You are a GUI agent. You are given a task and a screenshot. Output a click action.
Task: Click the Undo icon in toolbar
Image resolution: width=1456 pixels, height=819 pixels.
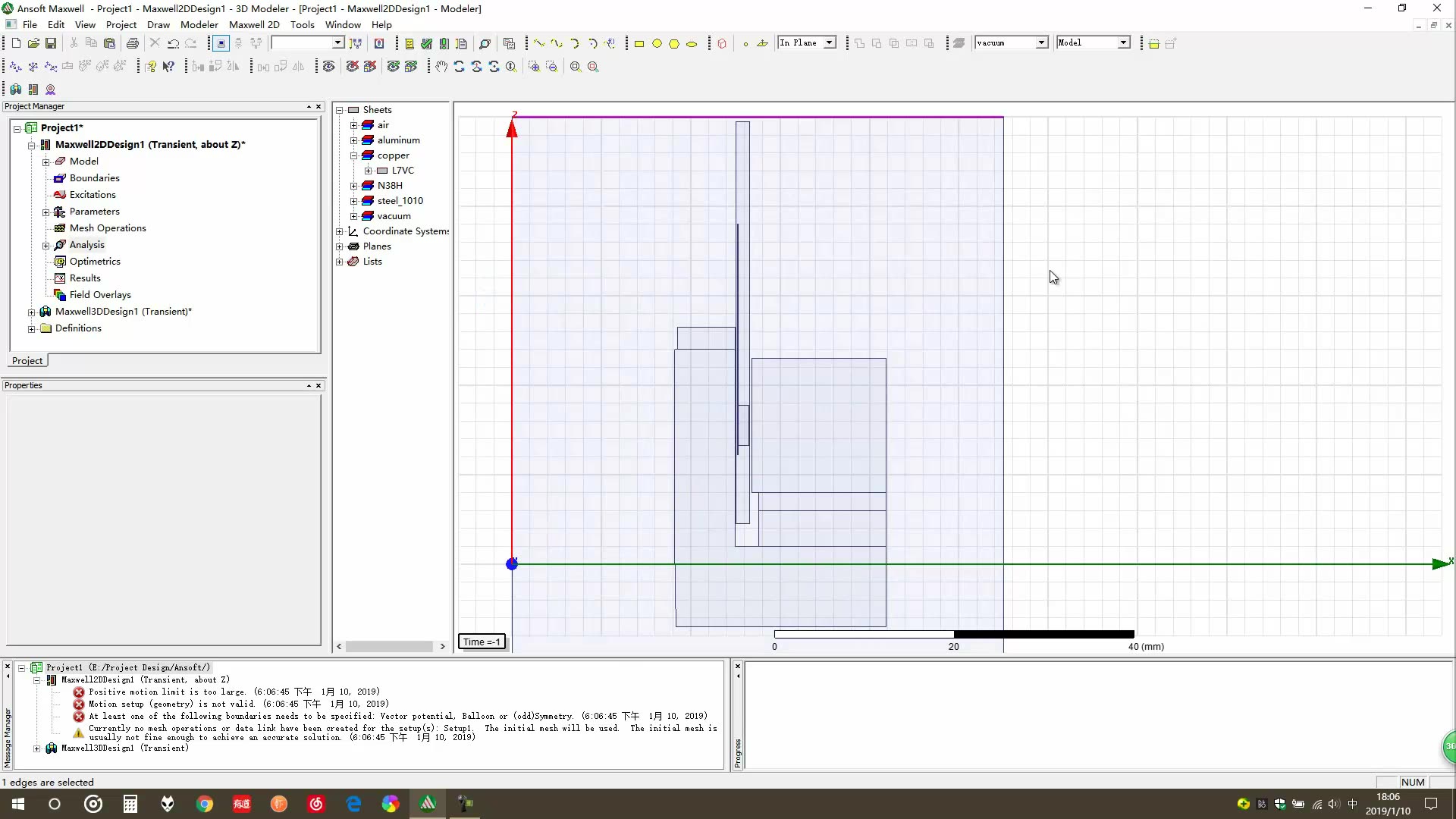[174, 43]
